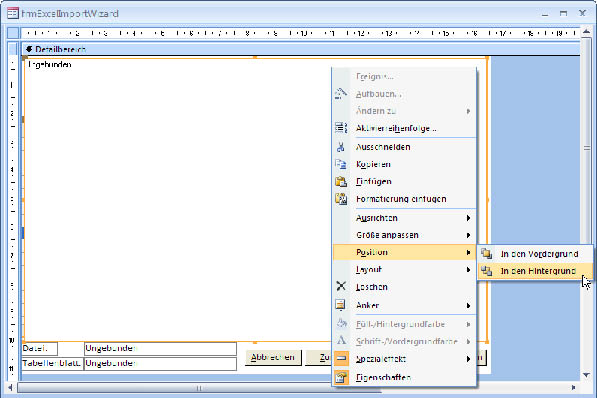Image resolution: width=597 pixels, height=398 pixels.
Task: Click the Anker icon
Action: tap(340, 305)
